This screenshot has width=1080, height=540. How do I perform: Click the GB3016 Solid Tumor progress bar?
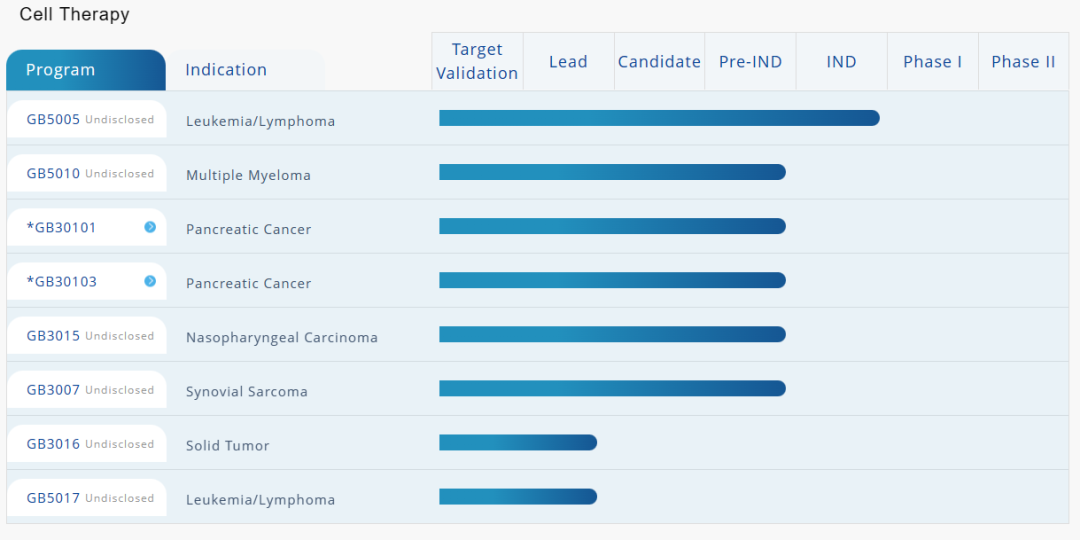tap(518, 442)
